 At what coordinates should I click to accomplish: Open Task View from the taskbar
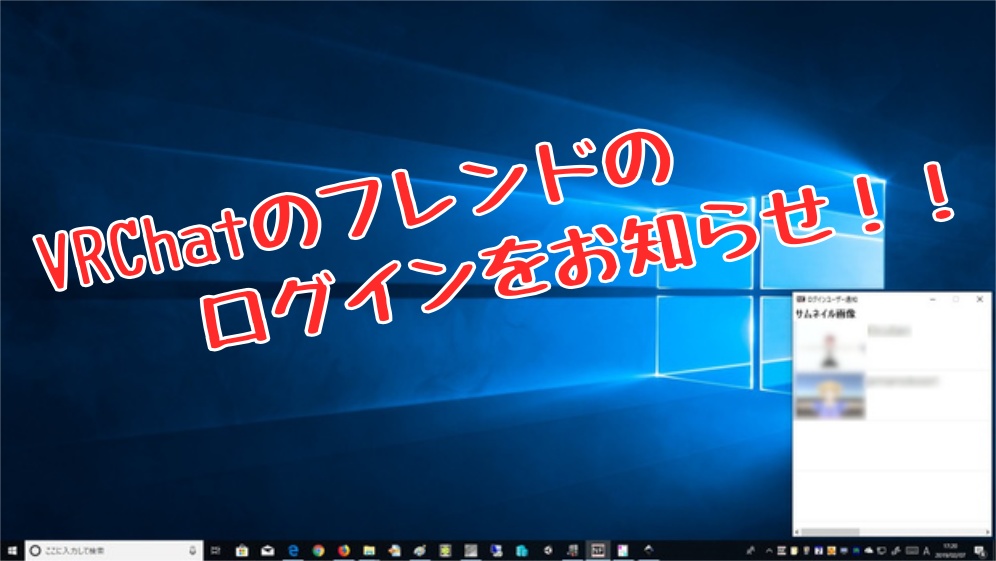216,550
